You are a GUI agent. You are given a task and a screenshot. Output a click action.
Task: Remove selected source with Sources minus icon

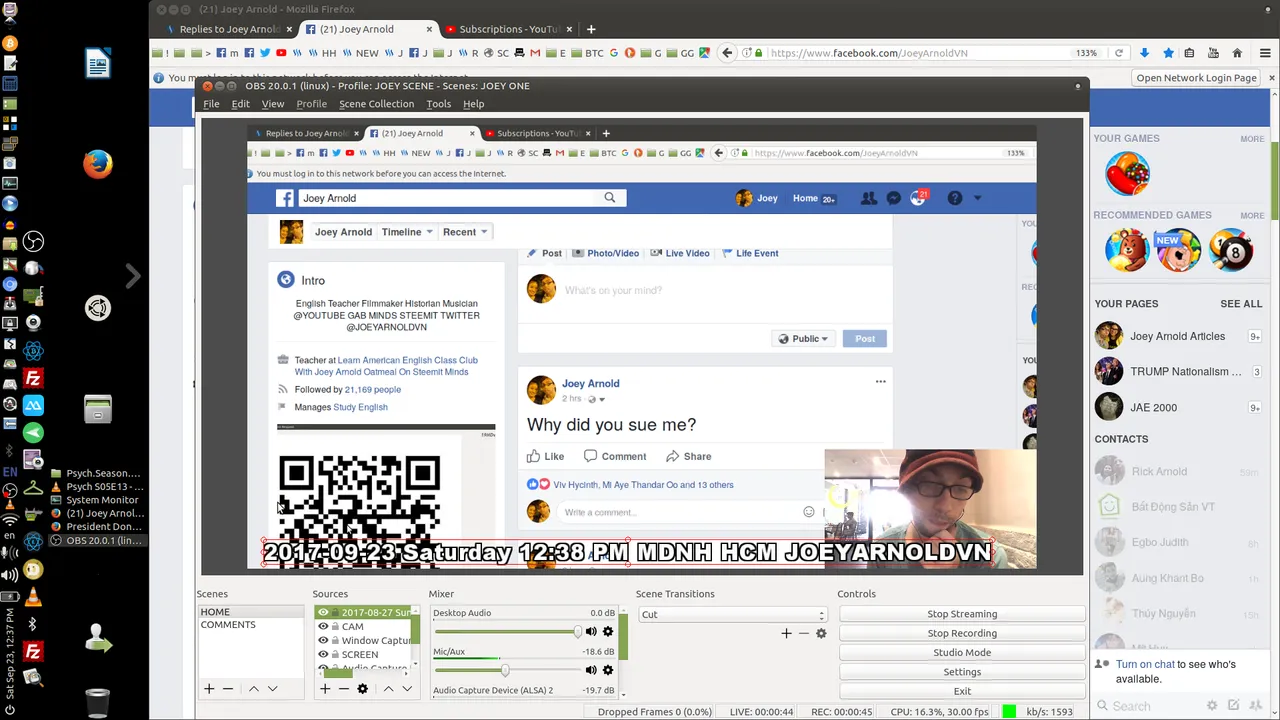pyautogui.click(x=344, y=689)
